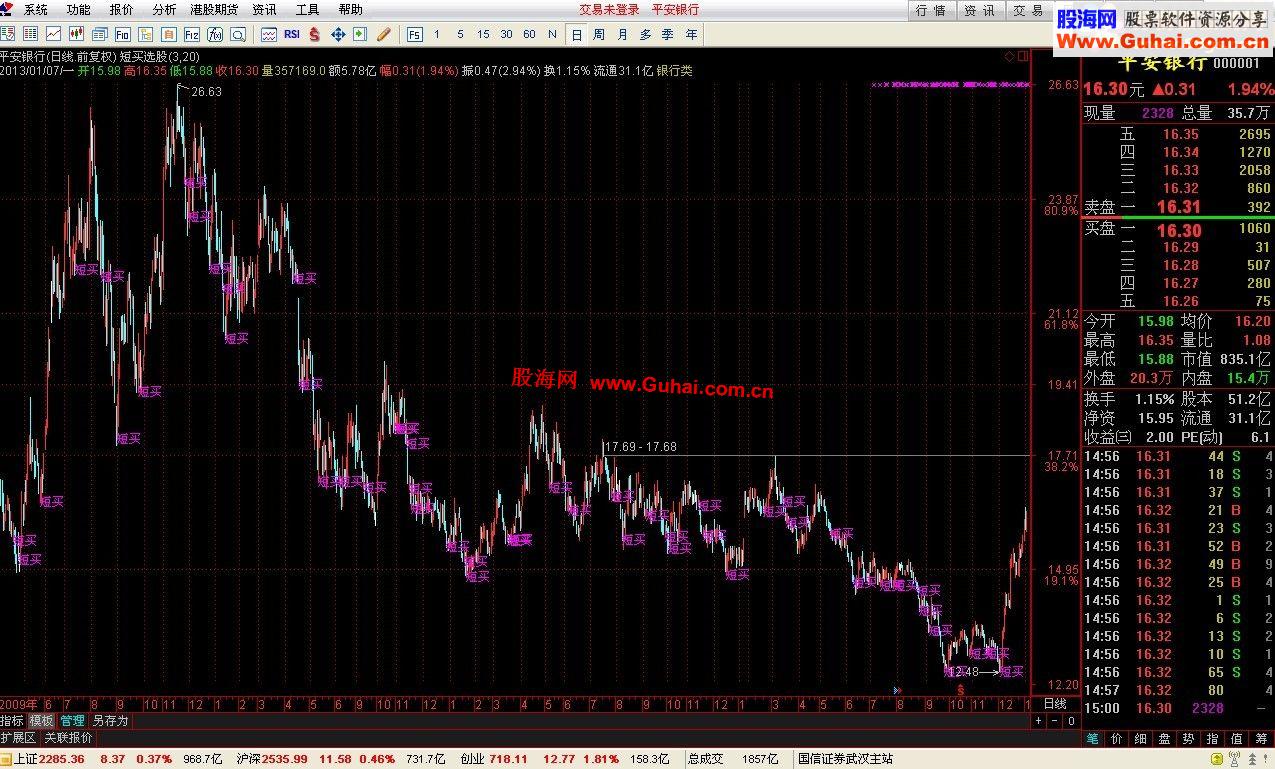Pick the pencil drawing tool icon
The height and width of the screenshot is (769, 1275).
pyautogui.click(x=384, y=34)
